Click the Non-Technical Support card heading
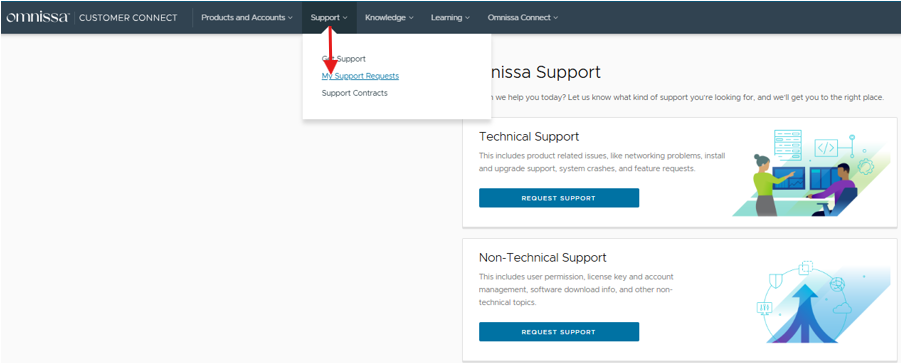This screenshot has width=901, height=363. tap(542, 257)
